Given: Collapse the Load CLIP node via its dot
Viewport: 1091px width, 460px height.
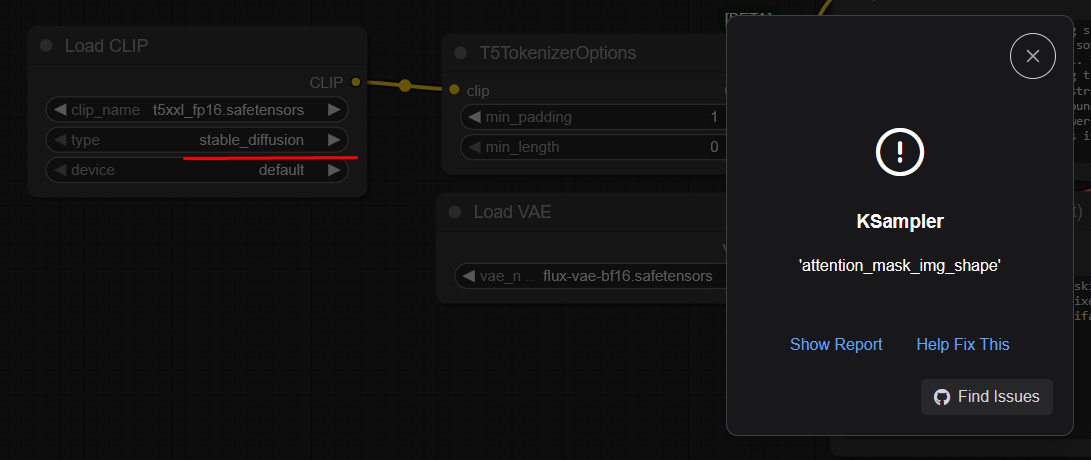Looking at the screenshot, I should coord(47,46).
